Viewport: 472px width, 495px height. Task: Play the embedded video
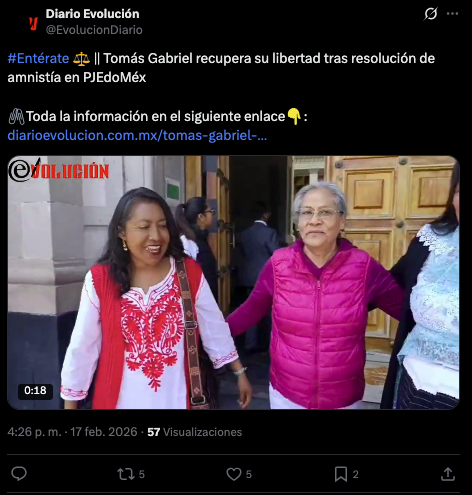[x=233, y=282]
